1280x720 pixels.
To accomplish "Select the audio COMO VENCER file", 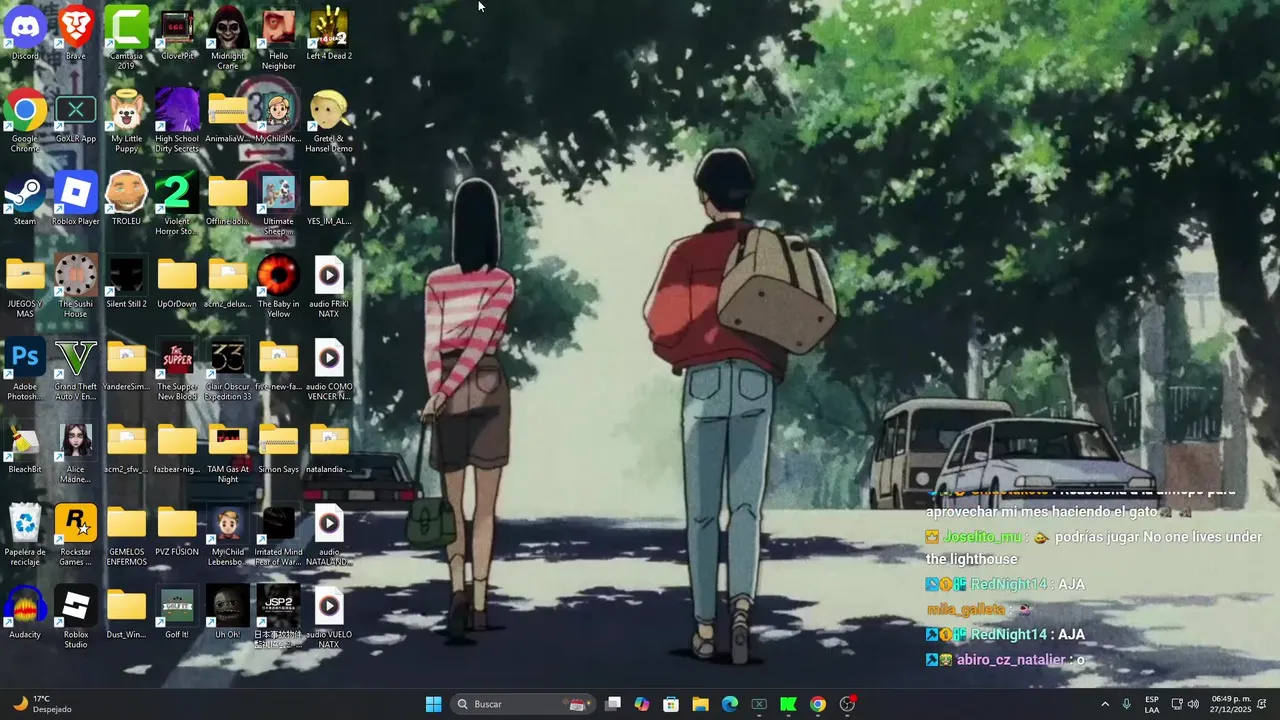I will pos(329,369).
